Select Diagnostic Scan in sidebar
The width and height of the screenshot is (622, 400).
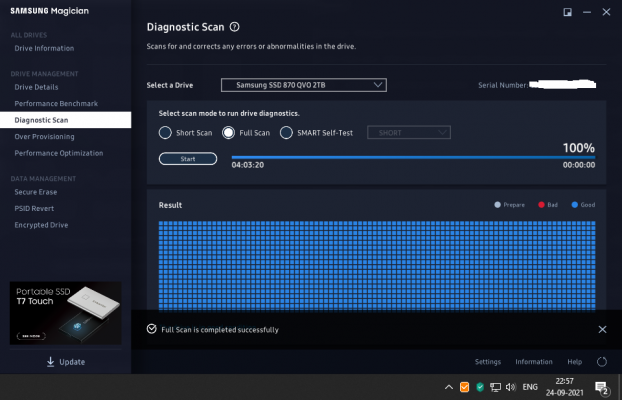[x=65, y=120]
